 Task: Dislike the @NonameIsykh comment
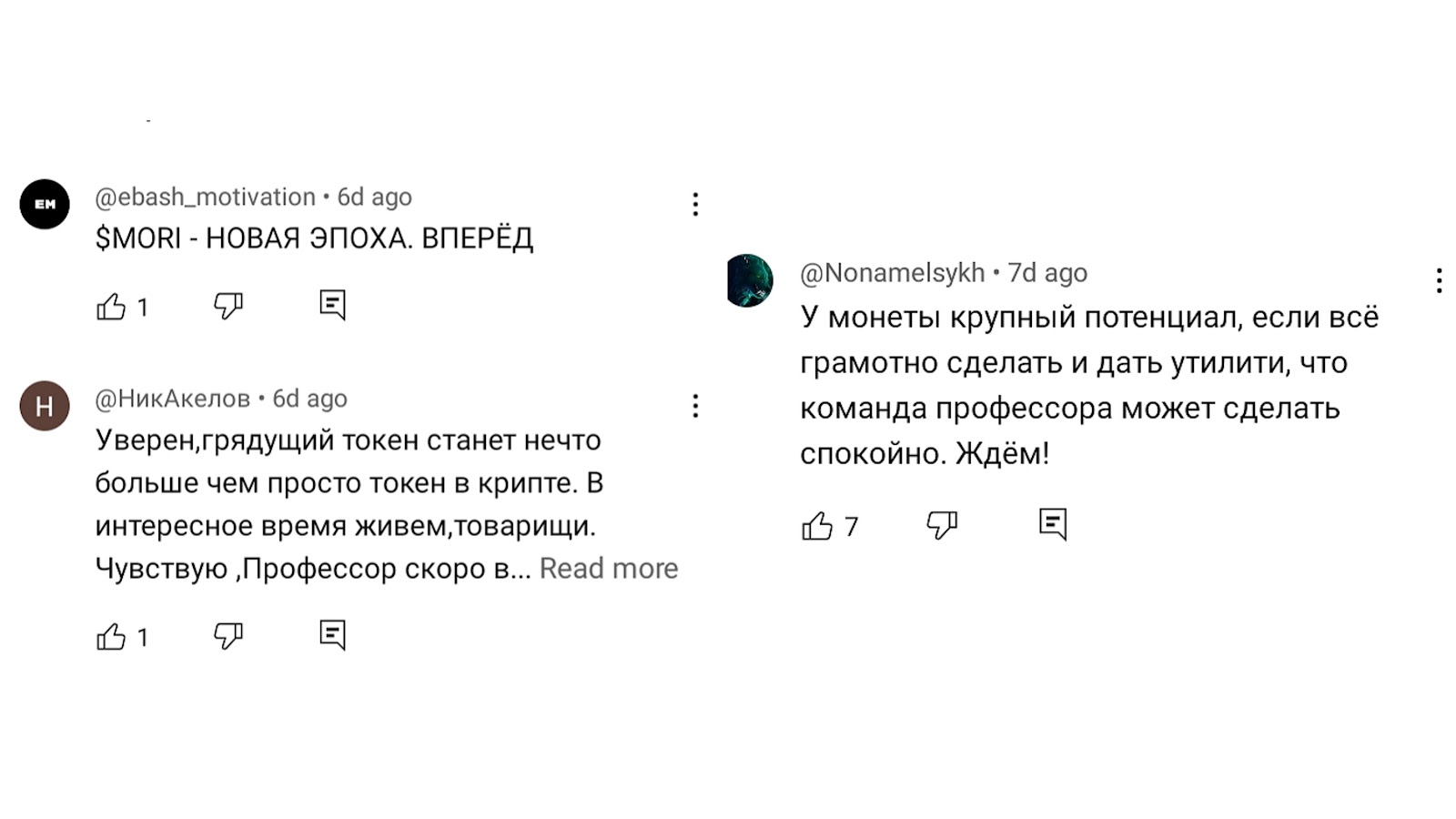pos(942,525)
